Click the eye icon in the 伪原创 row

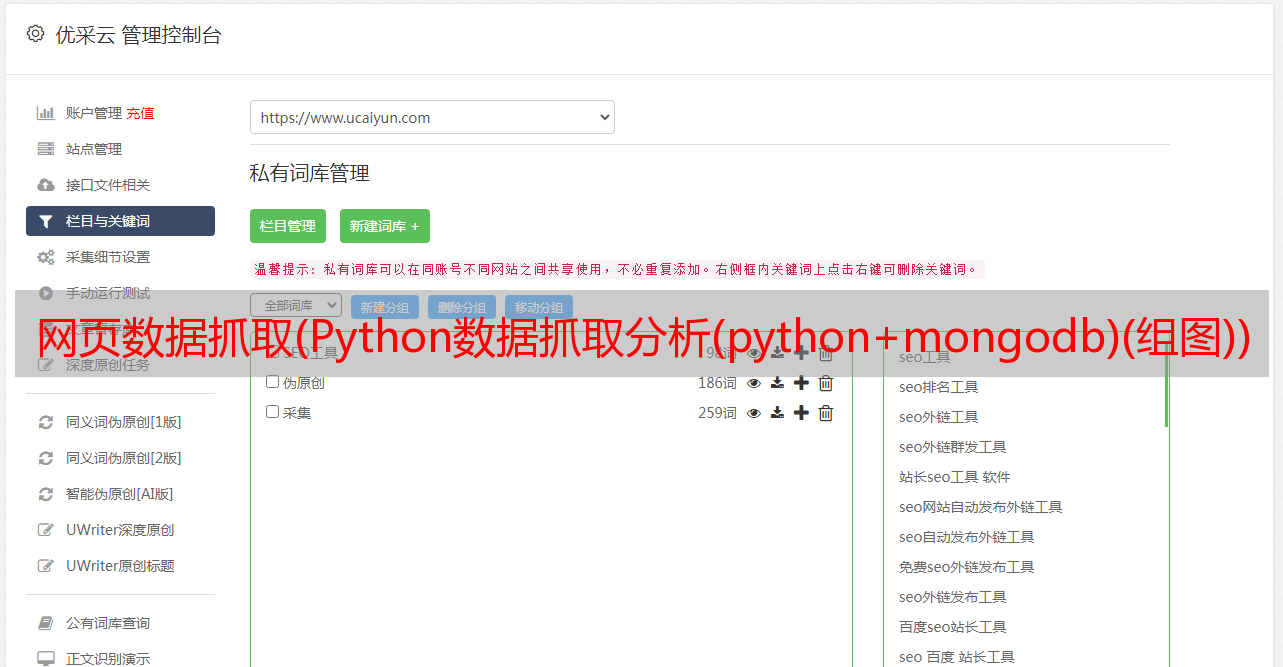[754, 383]
